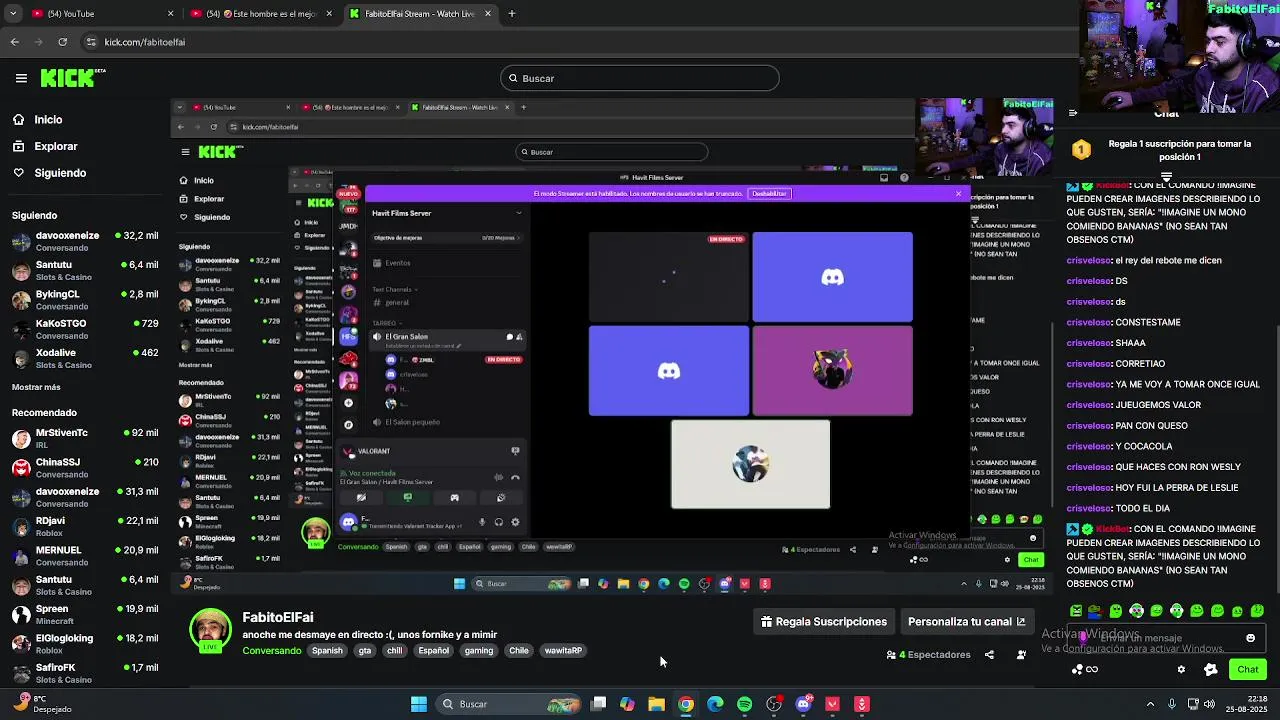Expand Havit Films Server dropdown in Discord
The image size is (1280, 720).
point(518,213)
